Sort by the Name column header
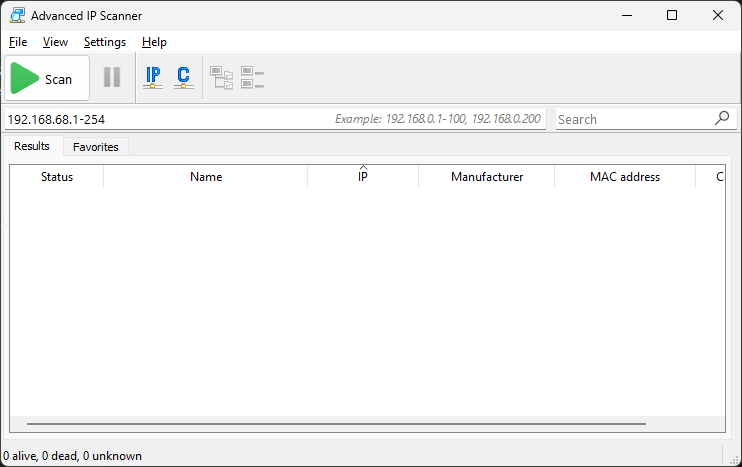The height and width of the screenshot is (467, 742). coord(206,177)
